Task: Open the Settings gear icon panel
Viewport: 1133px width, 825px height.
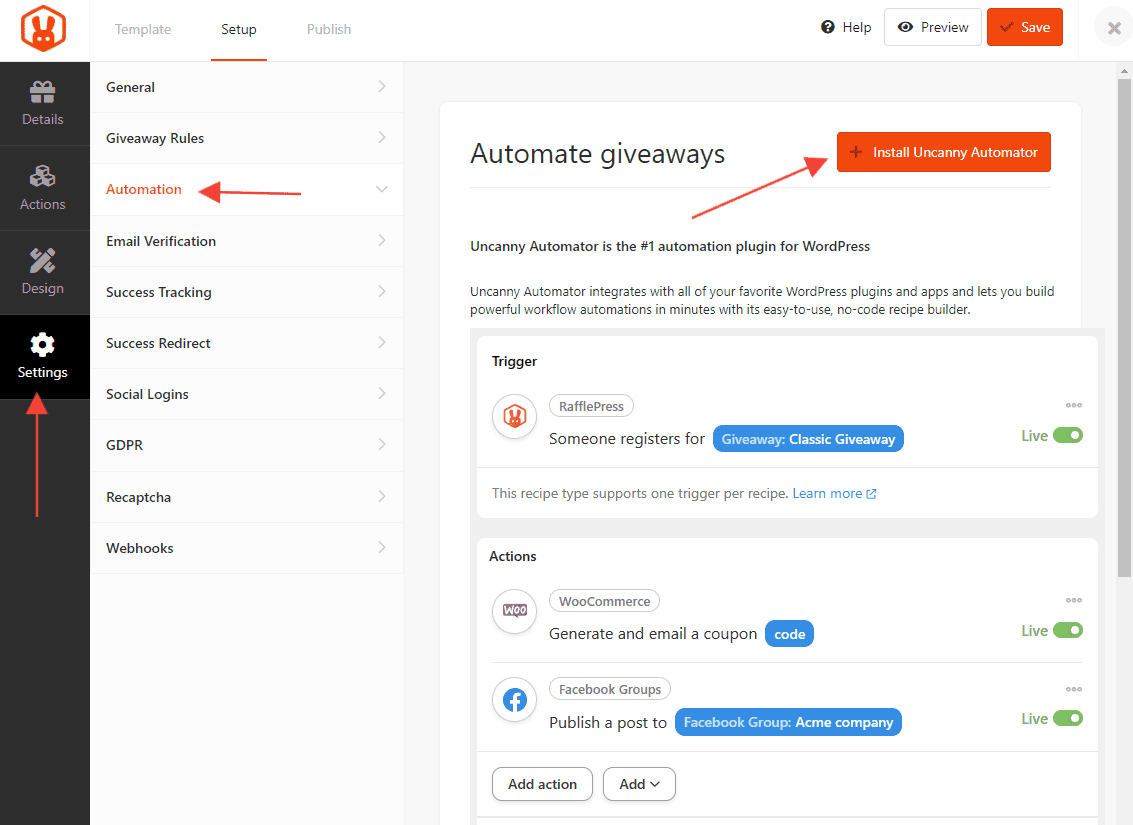Action: (43, 356)
